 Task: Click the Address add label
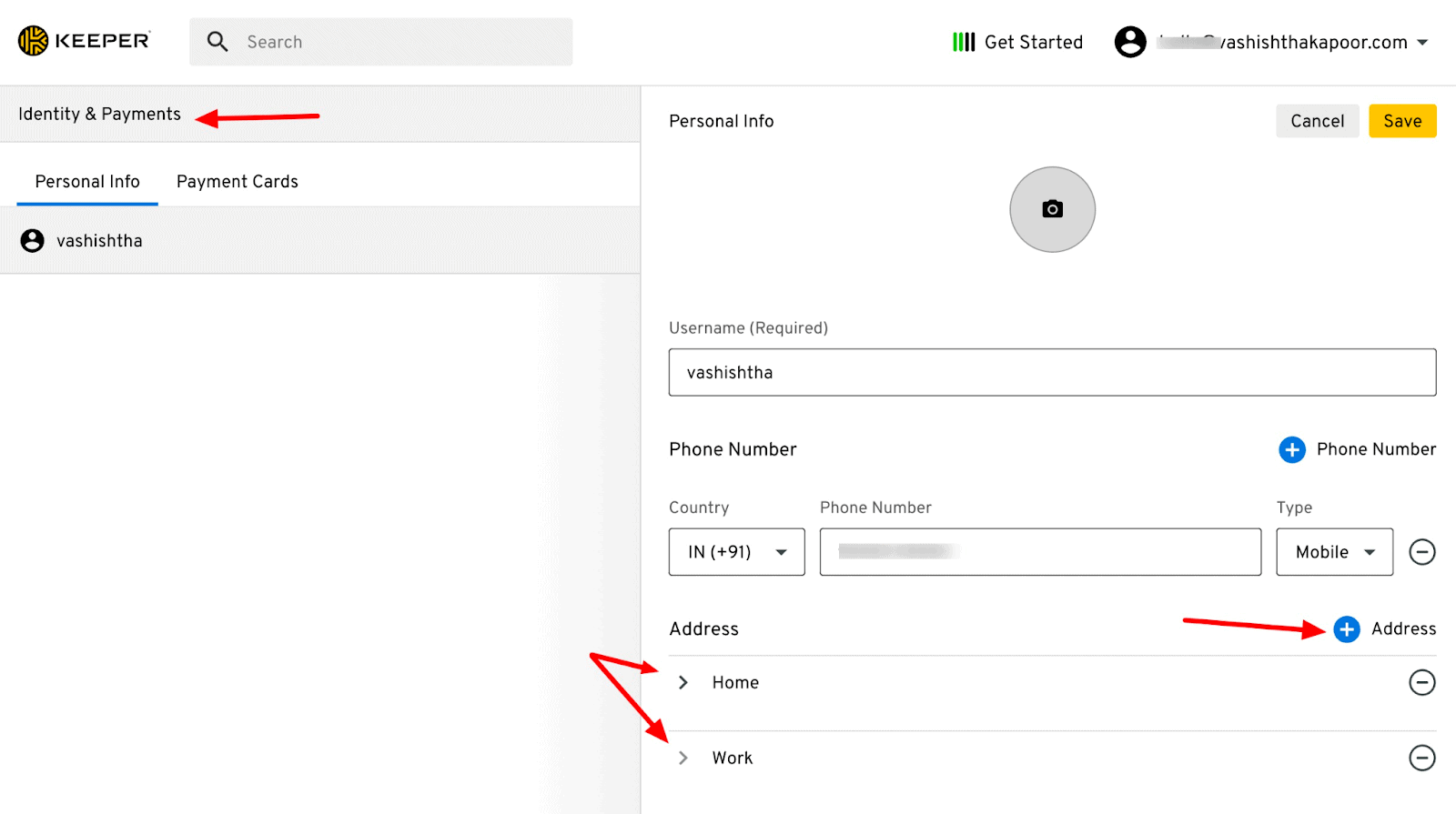pos(1403,628)
